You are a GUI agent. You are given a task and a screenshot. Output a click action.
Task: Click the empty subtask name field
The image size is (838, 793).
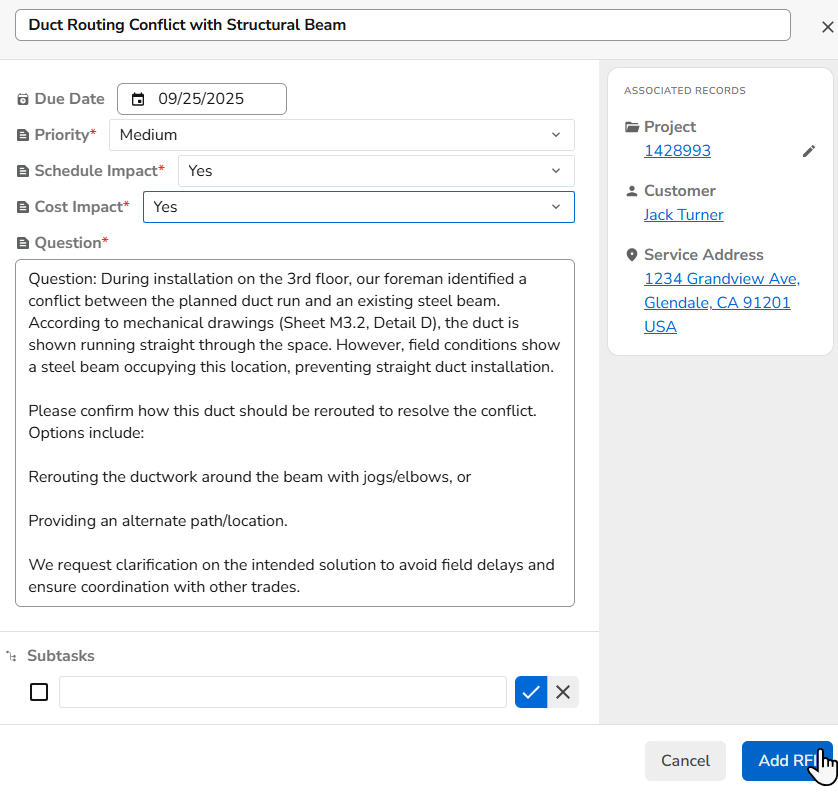[283, 692]
